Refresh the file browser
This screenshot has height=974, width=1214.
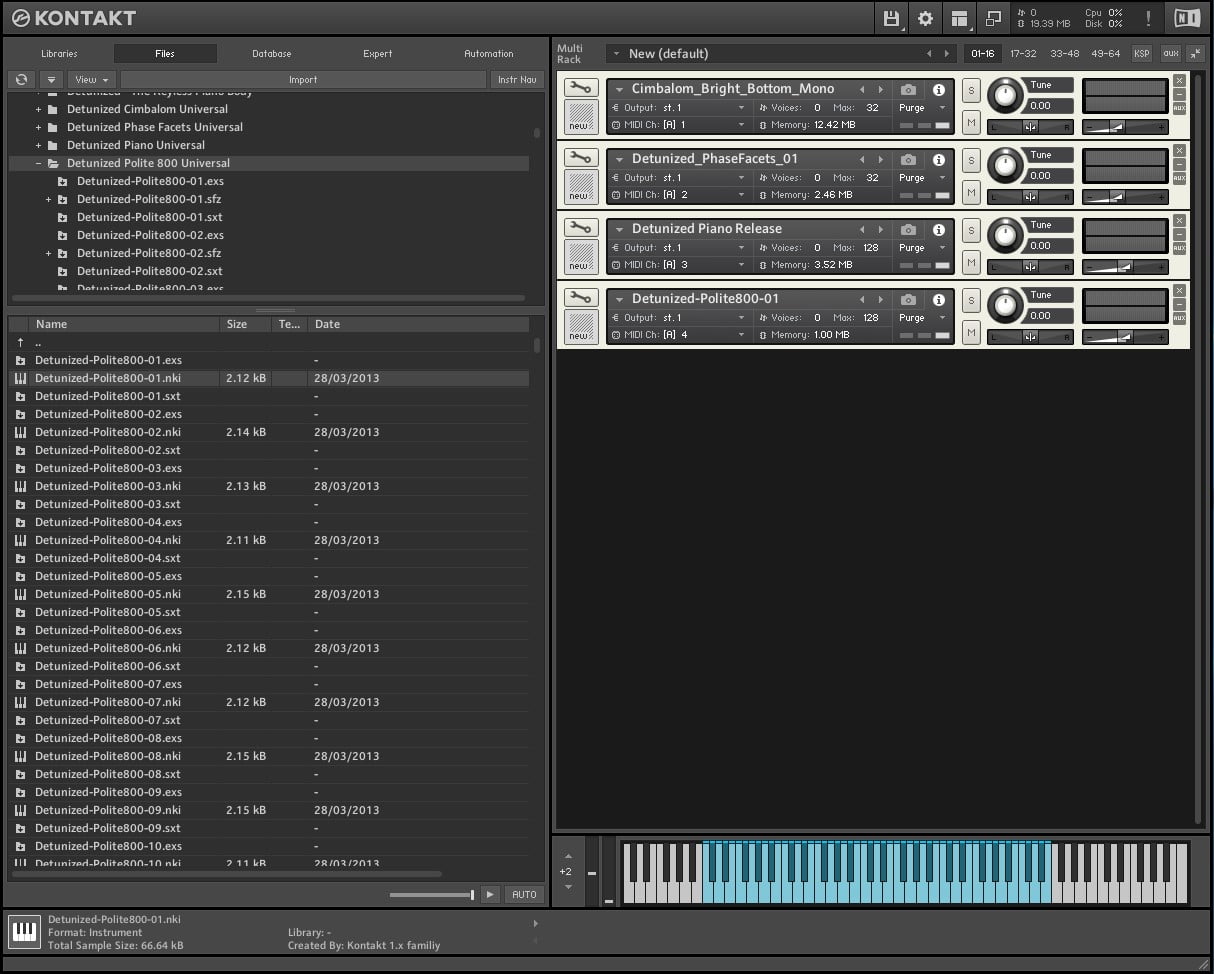coord(22,80)
